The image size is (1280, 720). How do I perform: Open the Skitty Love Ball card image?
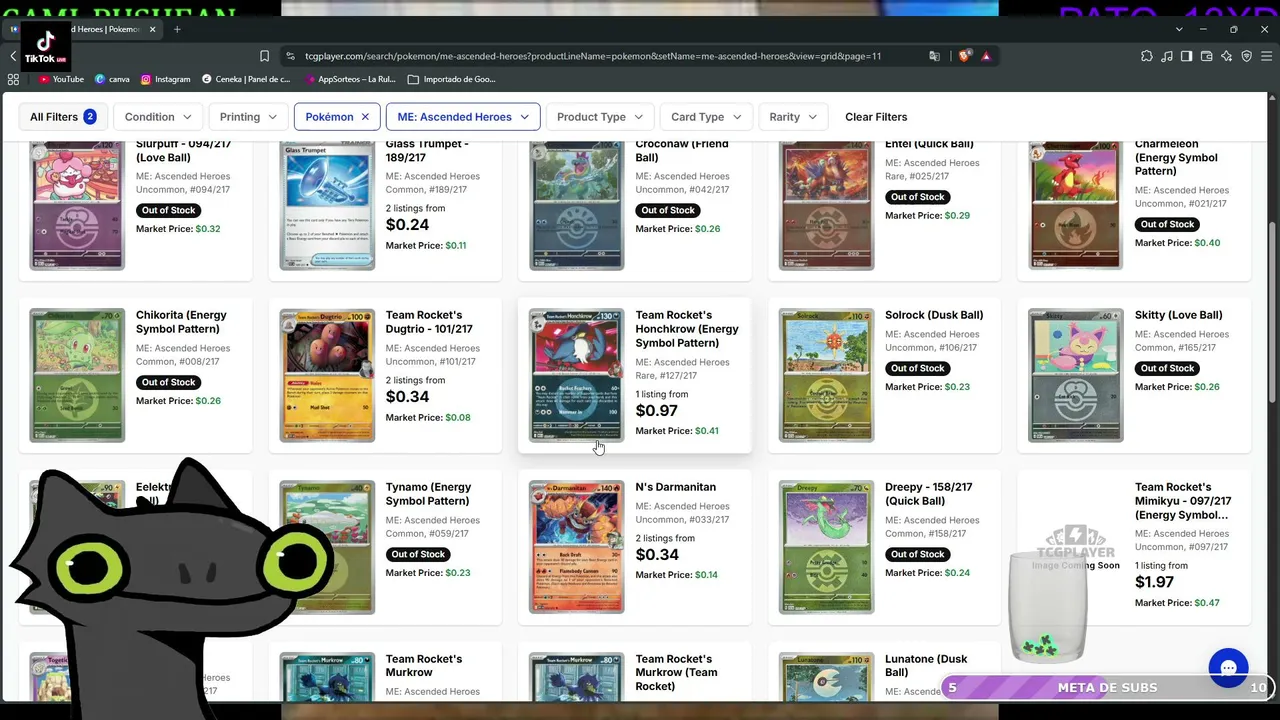pos(1076,375)
